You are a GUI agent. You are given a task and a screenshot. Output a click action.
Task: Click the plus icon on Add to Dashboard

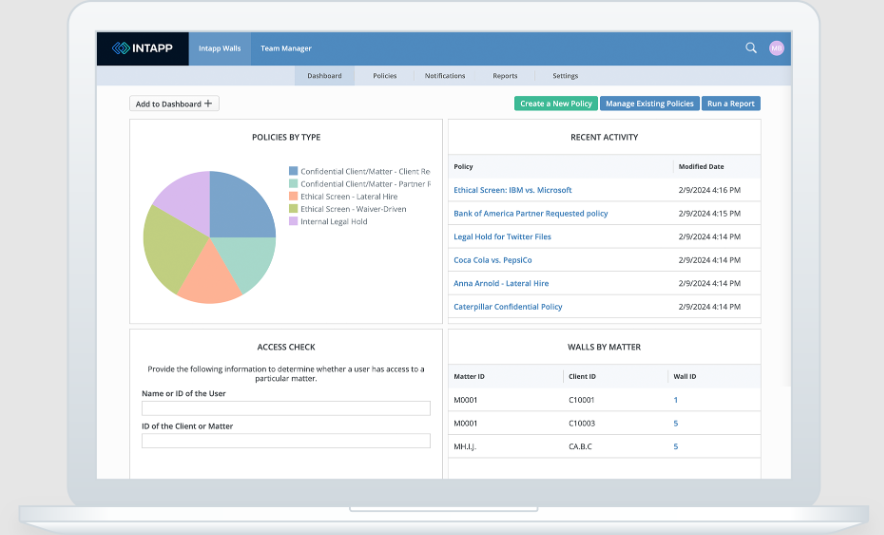click(208, 104)
